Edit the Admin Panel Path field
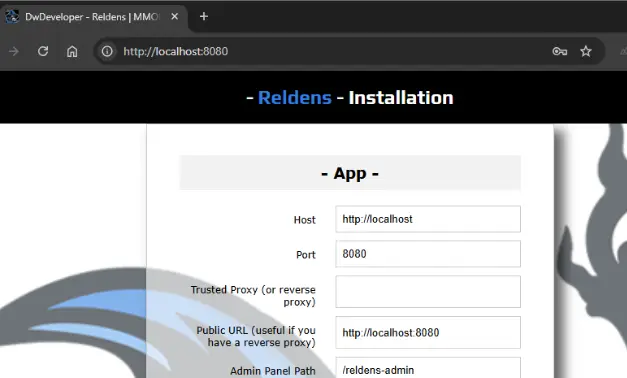 [x=428, y=368]
